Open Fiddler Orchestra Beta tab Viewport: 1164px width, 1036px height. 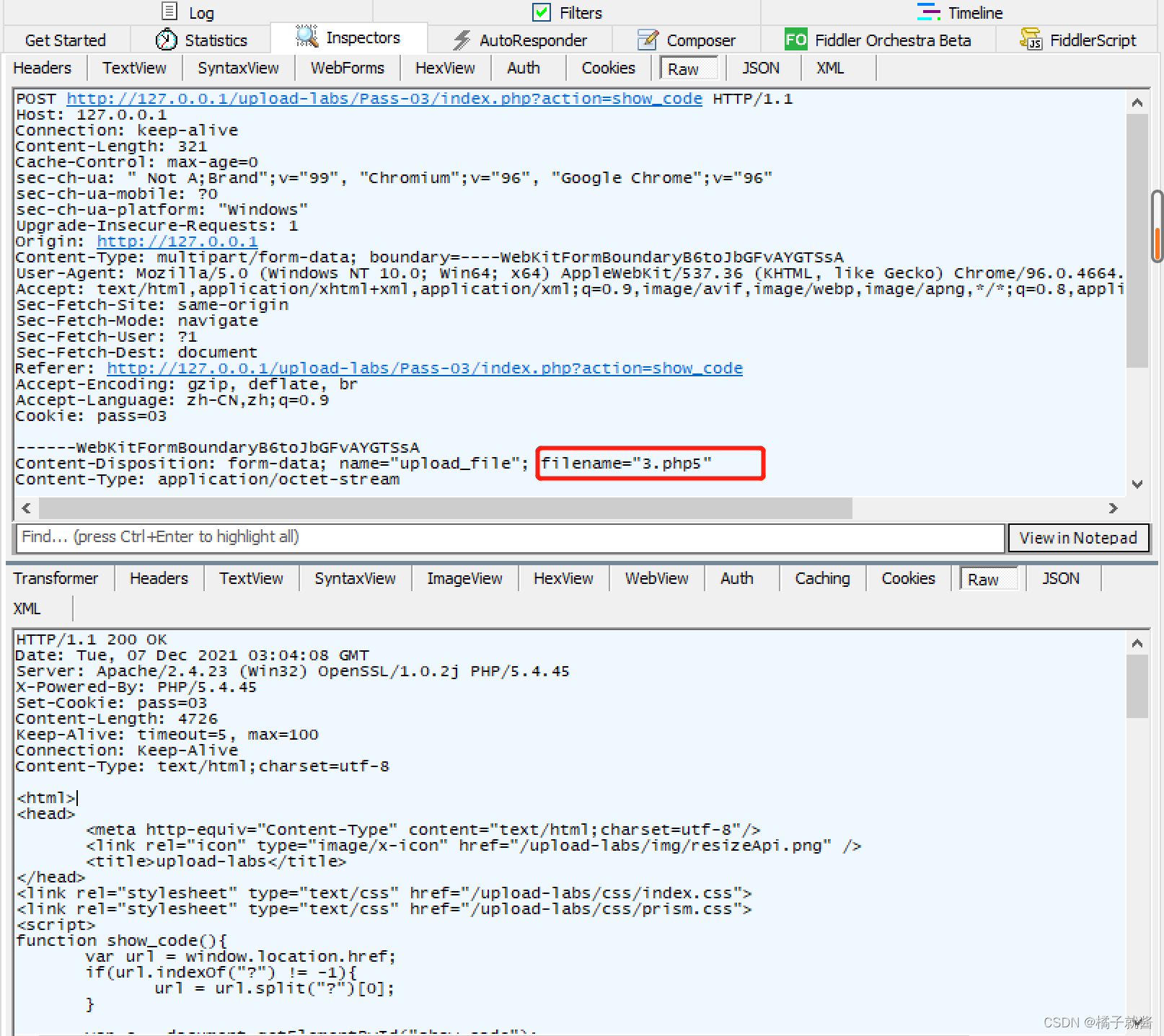coord(878,40)
